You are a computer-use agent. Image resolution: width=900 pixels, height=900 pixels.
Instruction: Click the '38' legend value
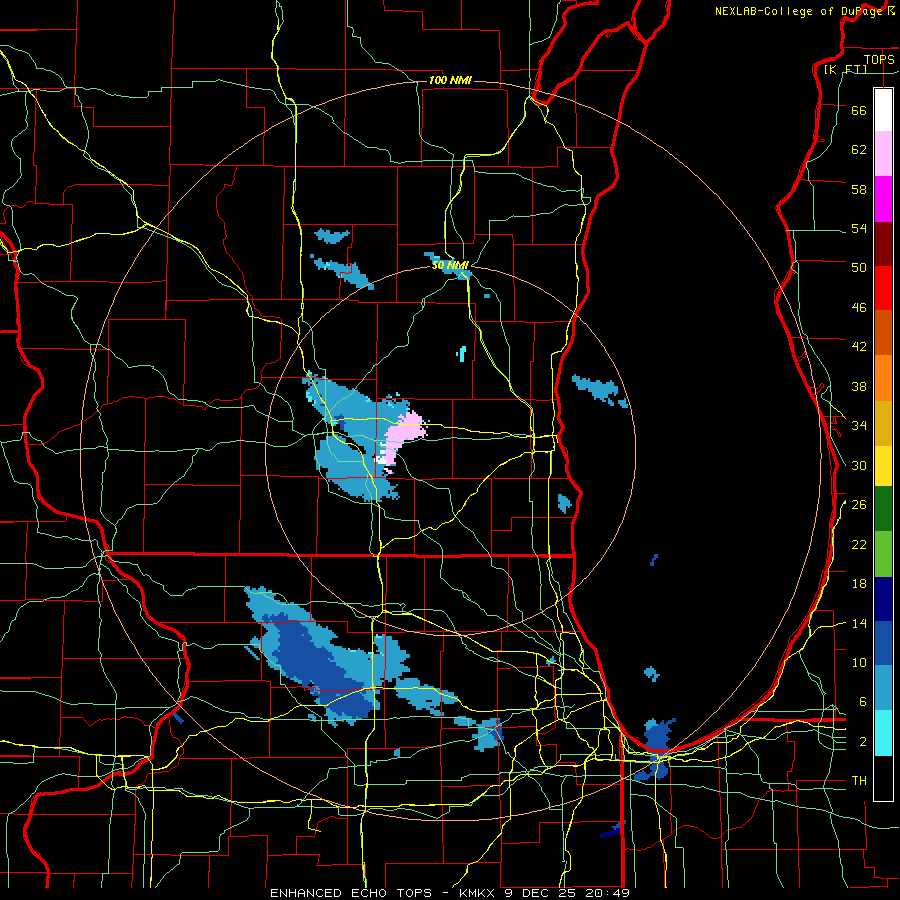[x=859, y=386]
